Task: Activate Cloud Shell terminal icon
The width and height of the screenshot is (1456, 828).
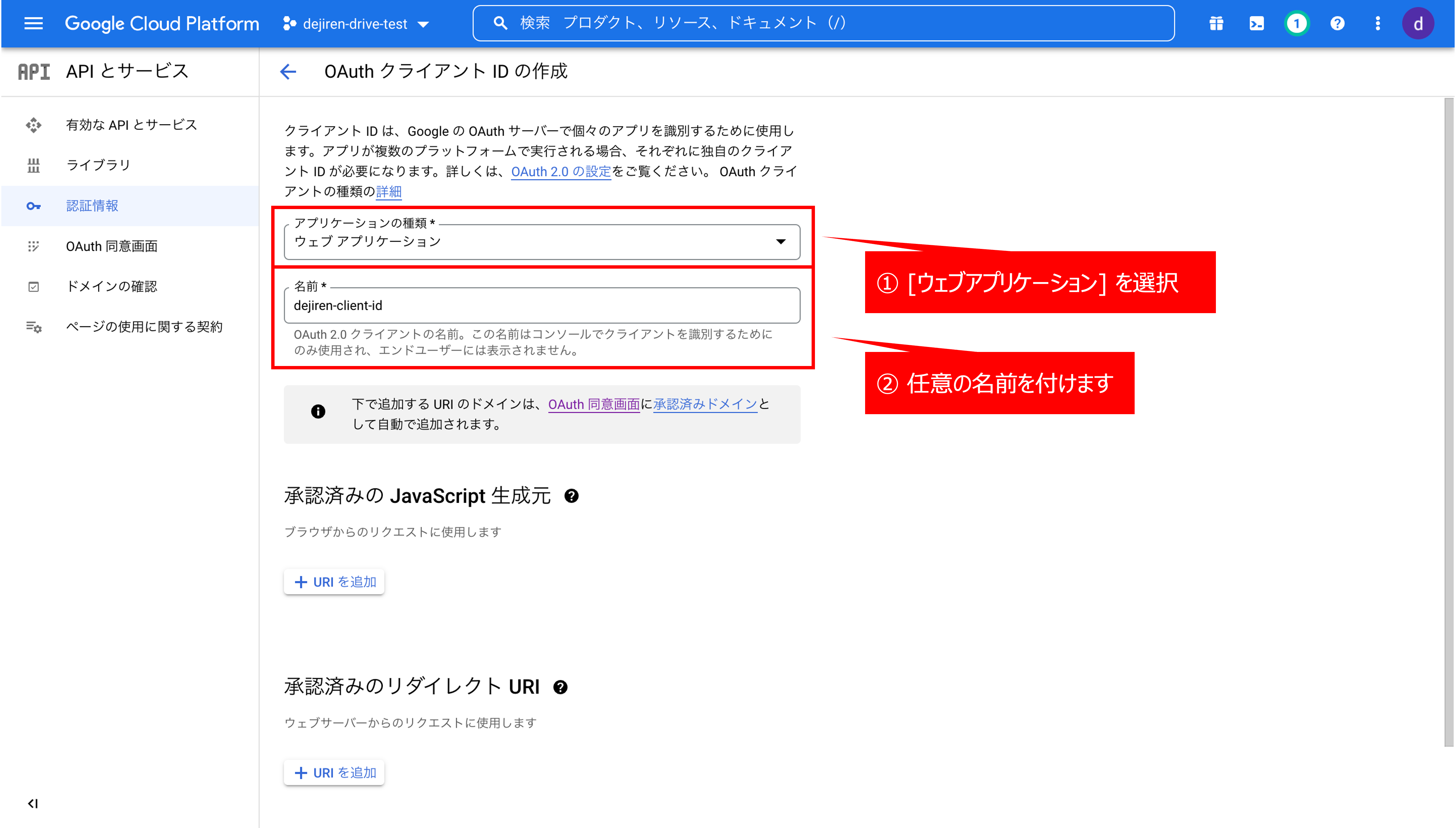Action: (x=1256, y=23)
